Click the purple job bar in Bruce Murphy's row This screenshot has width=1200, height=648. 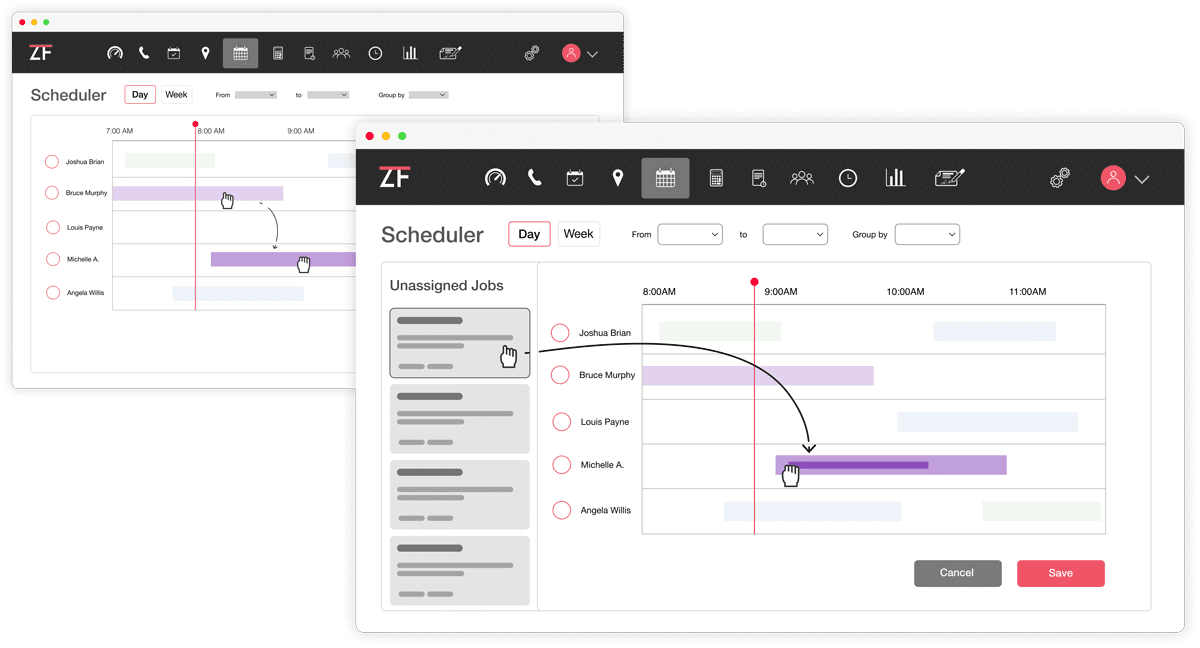[758, 376]
